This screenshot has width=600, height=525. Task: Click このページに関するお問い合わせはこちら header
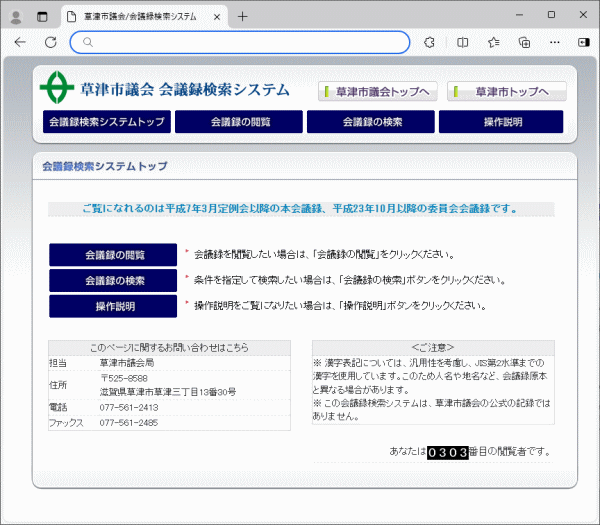169,347
